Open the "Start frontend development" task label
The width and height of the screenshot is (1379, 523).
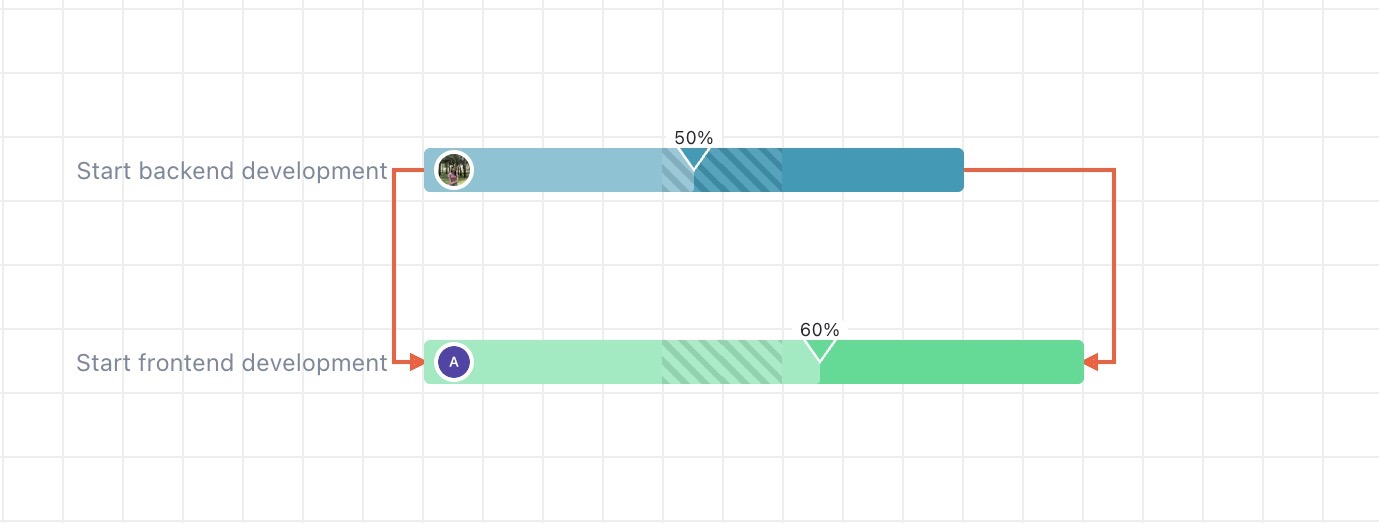pyautogui.click(x=231, y=363)
